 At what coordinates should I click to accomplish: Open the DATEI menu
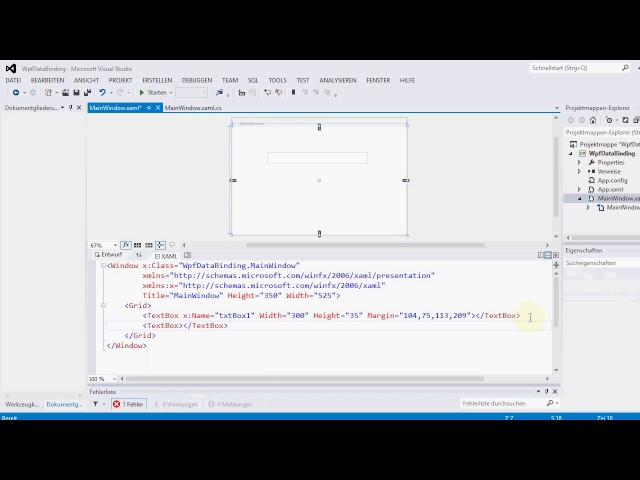[x=13, y=80]
